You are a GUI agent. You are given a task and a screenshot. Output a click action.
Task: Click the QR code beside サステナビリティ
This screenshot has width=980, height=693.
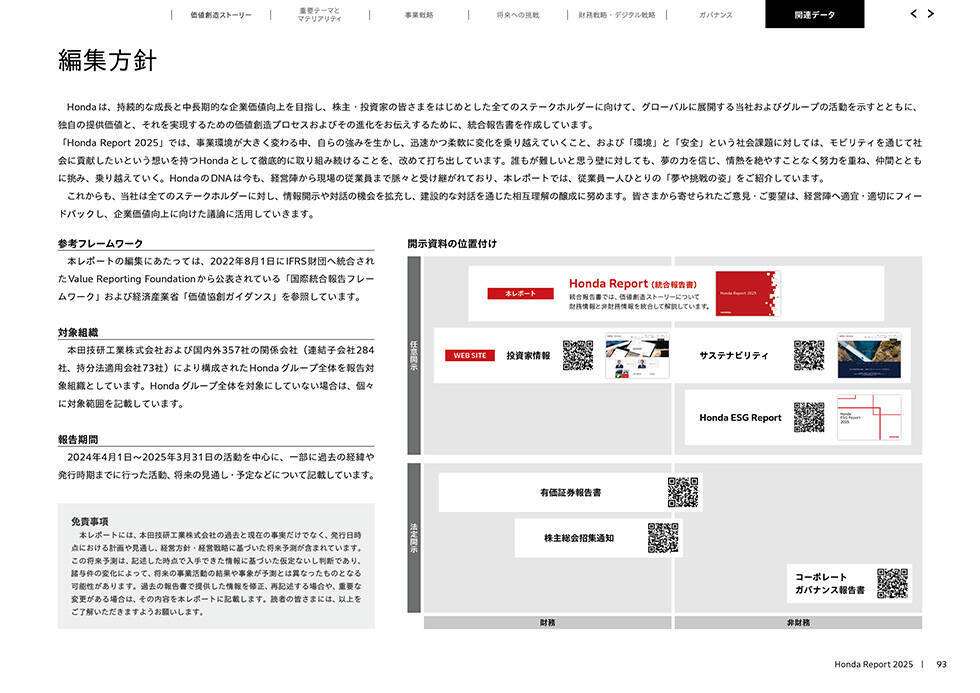(809, 355)
